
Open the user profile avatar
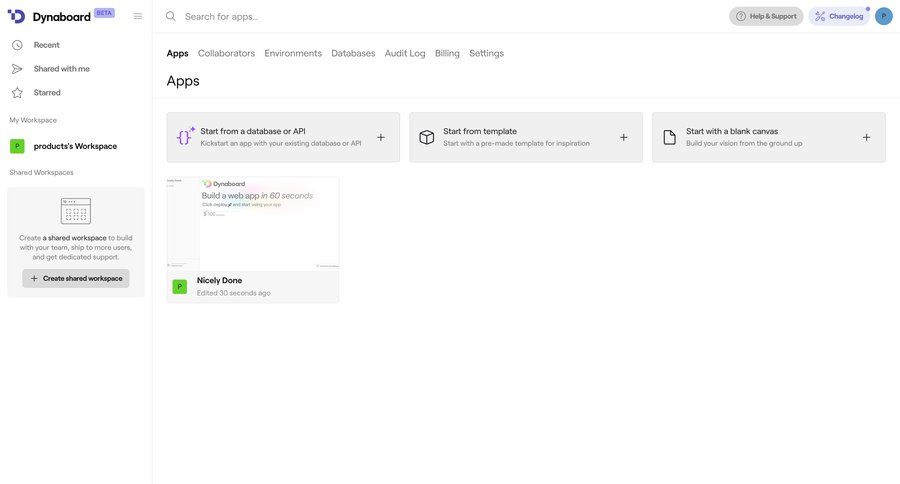coord(884,16)
